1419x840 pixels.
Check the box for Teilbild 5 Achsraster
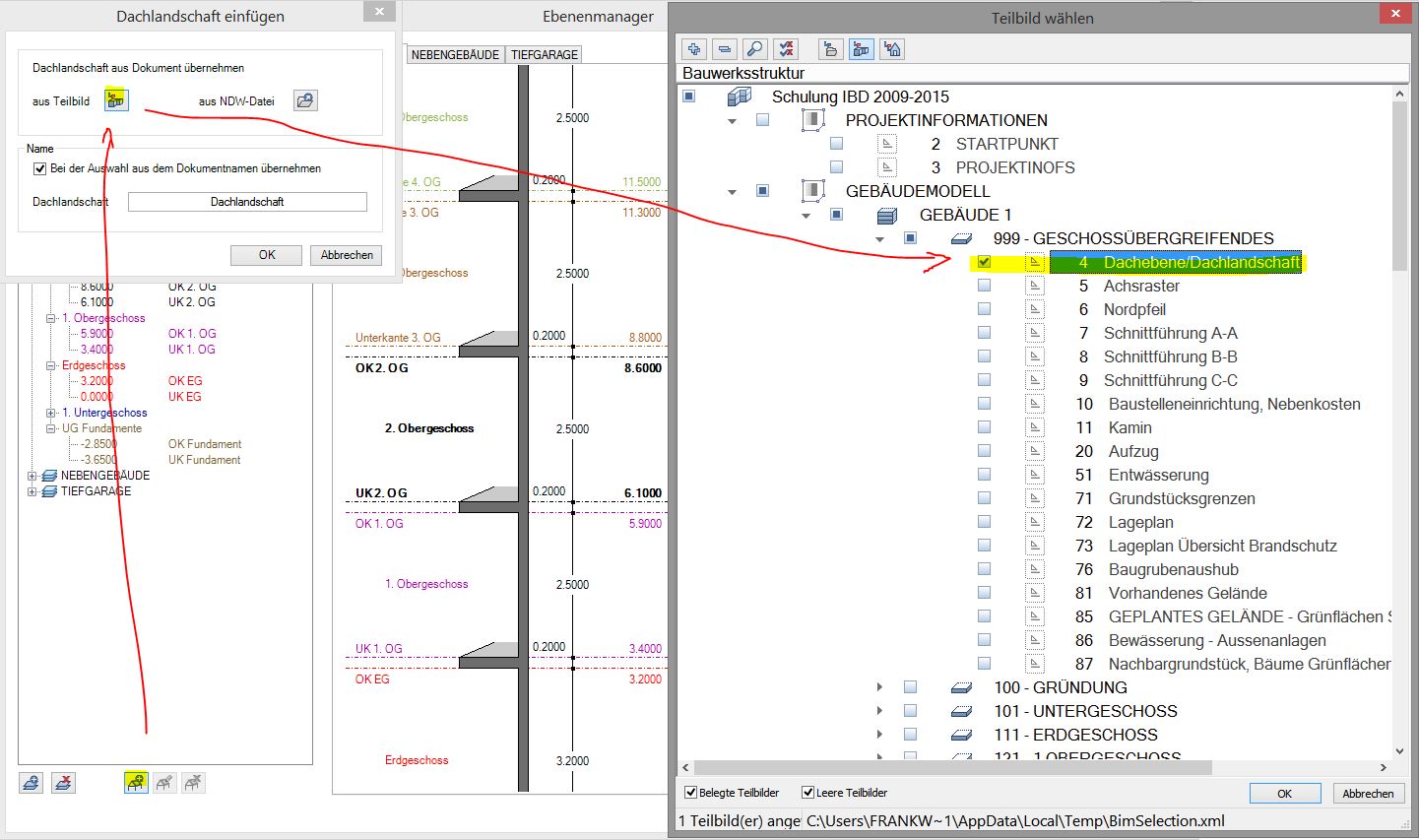pyautogui.click(x=984, y=286)
